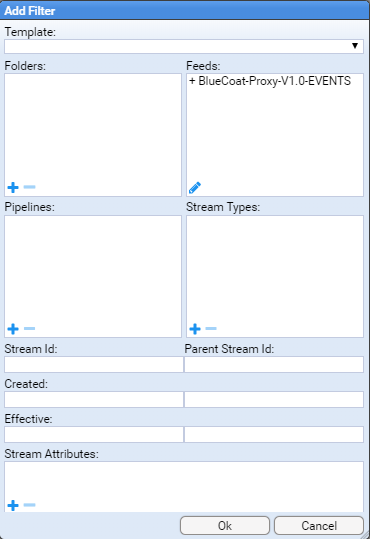Add a pipeline with the Pipelines plus icon
Viewport: 370px width, 539px height.
point(13,329)
